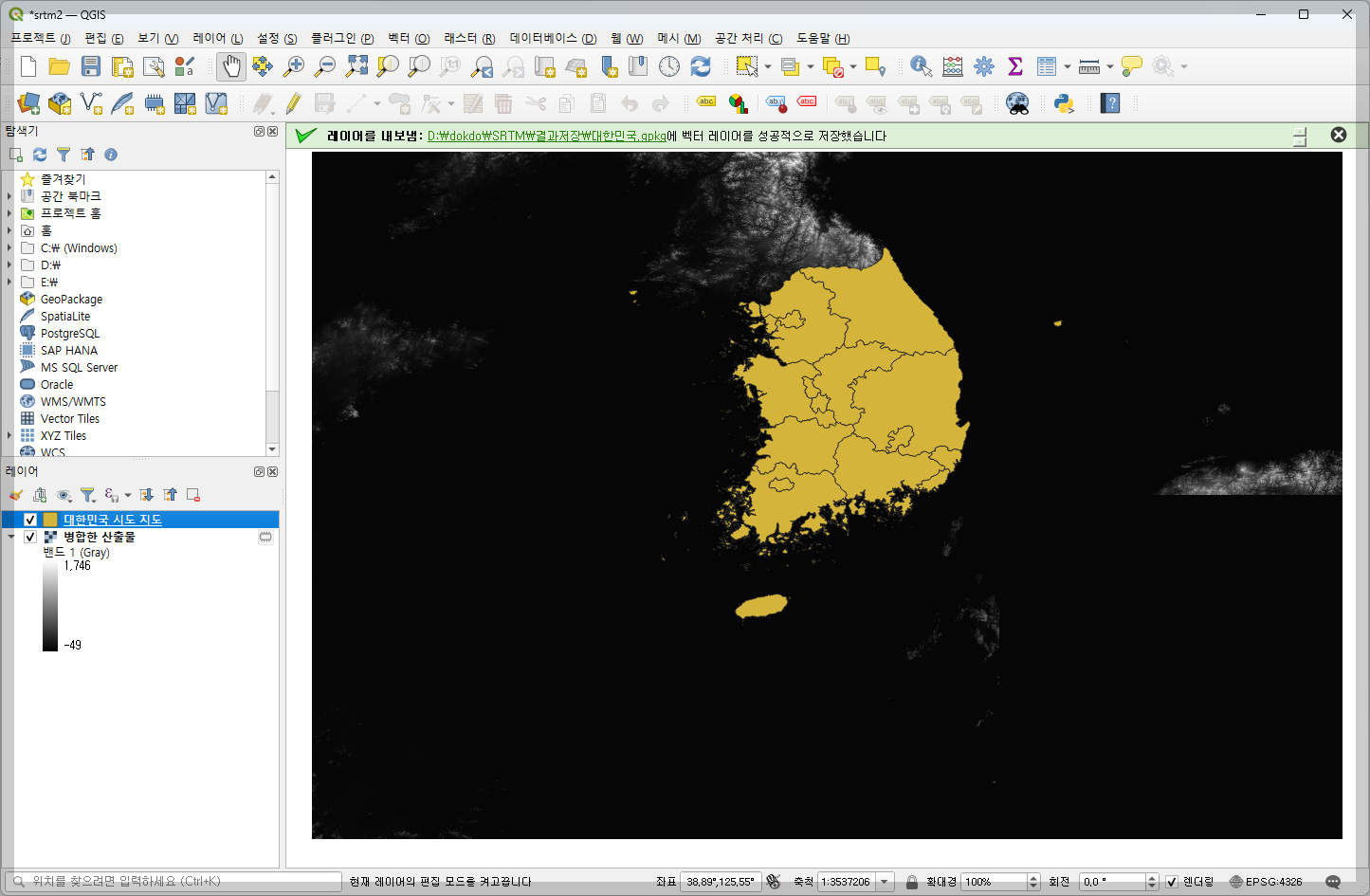Open layer styling panel brush icon

[x=16, y=495]
